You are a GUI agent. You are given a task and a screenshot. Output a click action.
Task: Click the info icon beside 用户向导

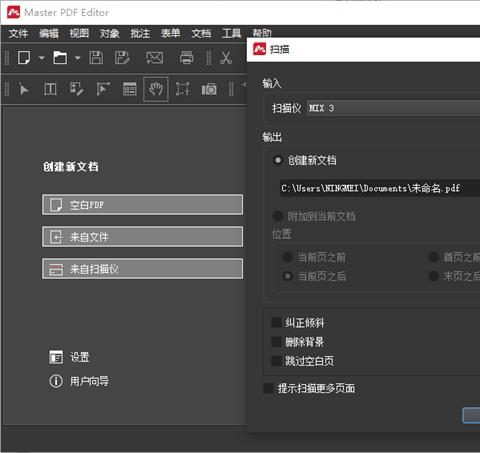pos(56,381)
